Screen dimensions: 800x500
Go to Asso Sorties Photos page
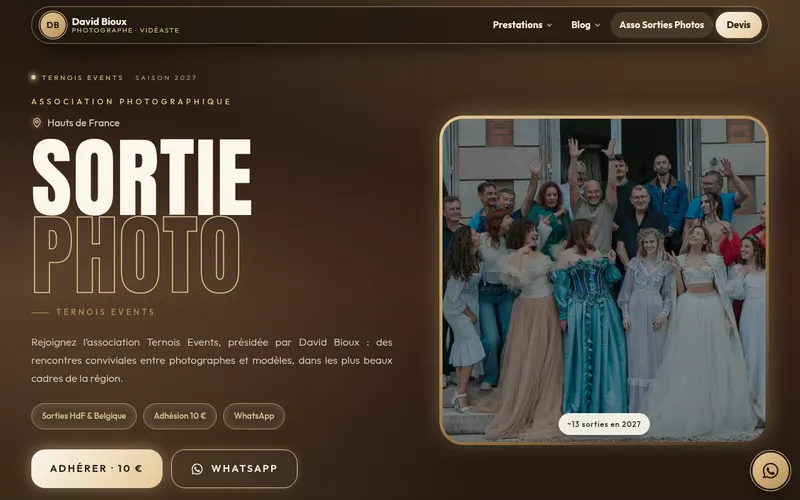click(661, 25)
